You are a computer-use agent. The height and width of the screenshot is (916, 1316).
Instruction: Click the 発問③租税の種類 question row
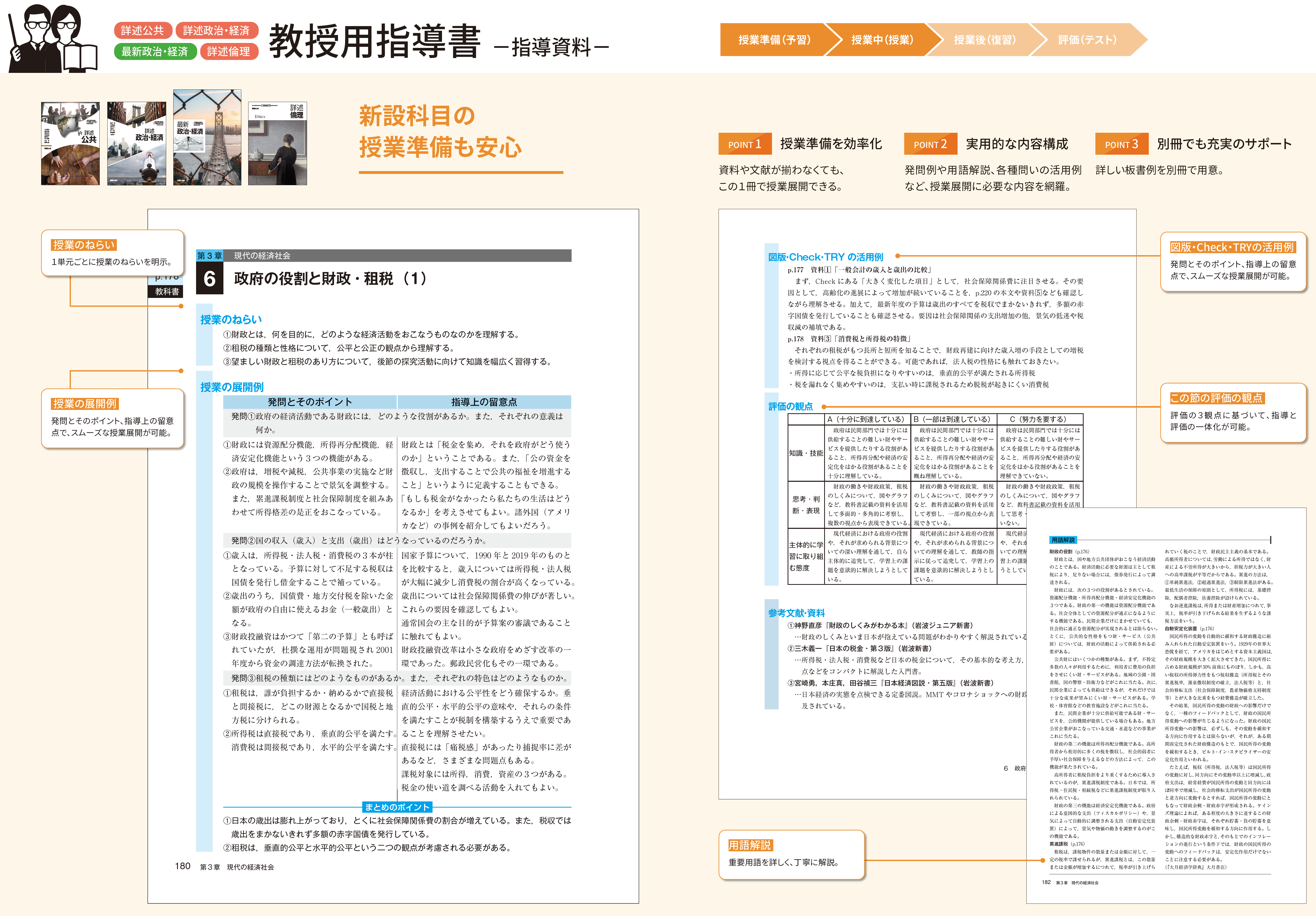pyautogui.click(x=397, y=678)
